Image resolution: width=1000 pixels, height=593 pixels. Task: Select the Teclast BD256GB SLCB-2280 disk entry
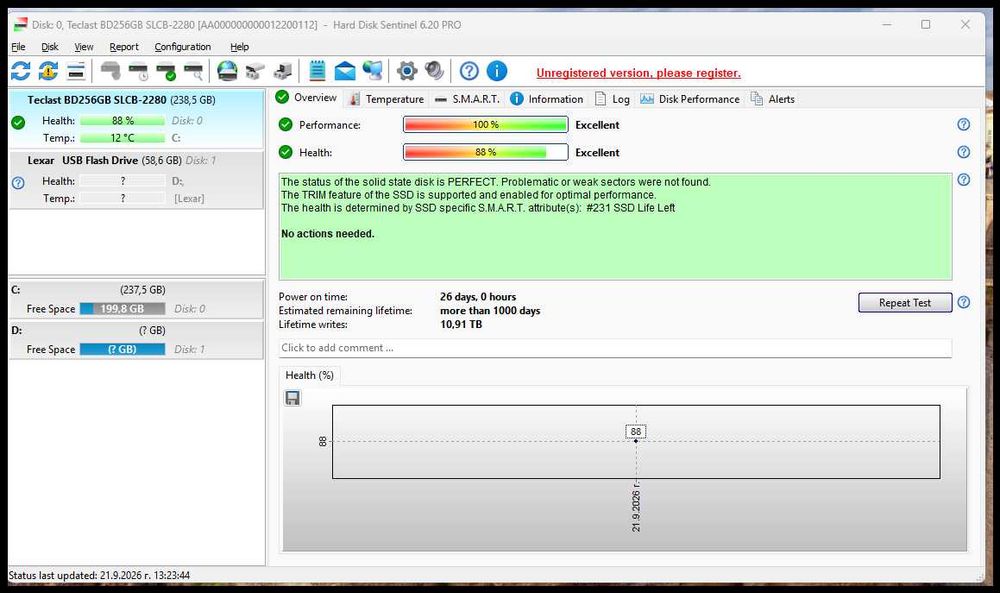tap(136, 119)
